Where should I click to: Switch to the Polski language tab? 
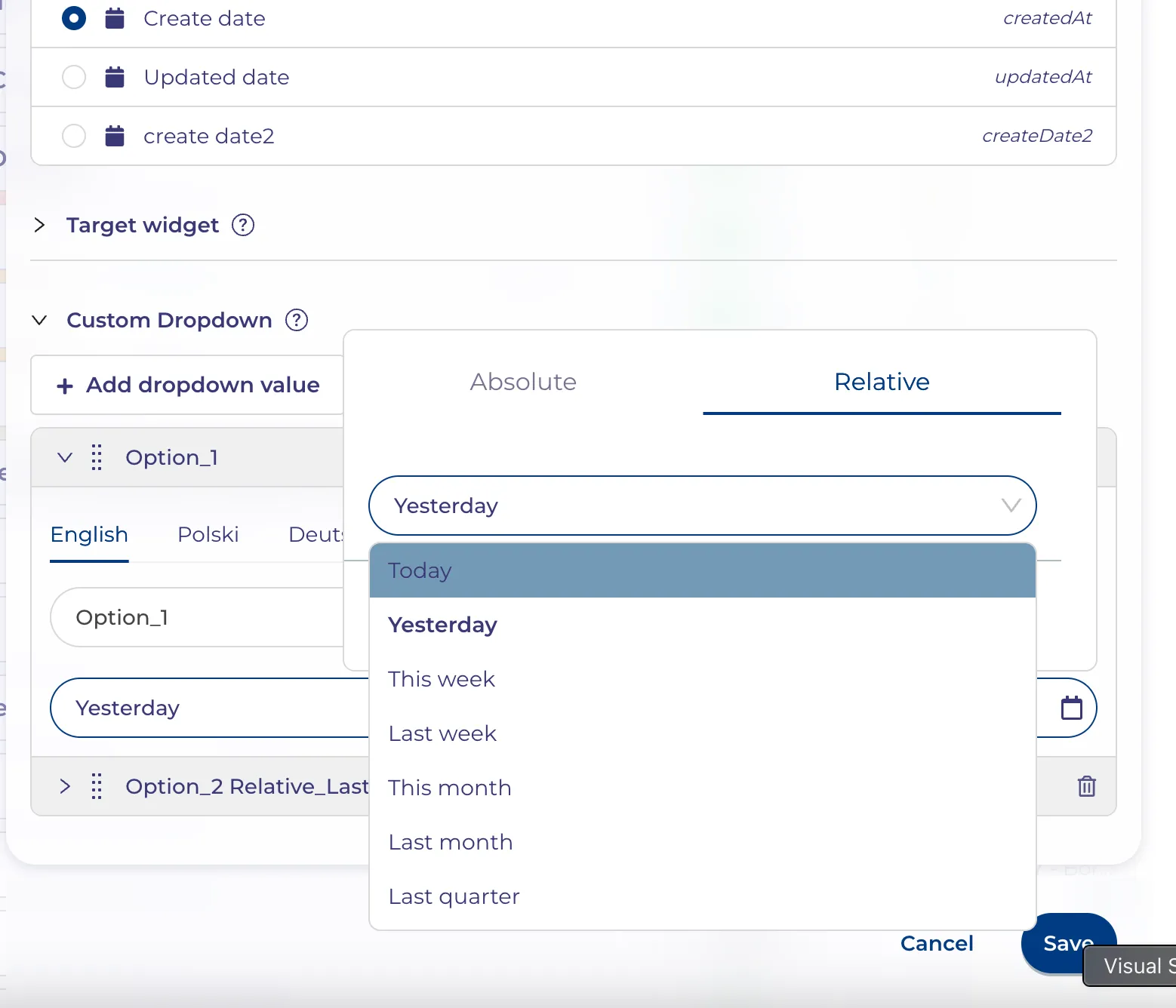[208, 534]
